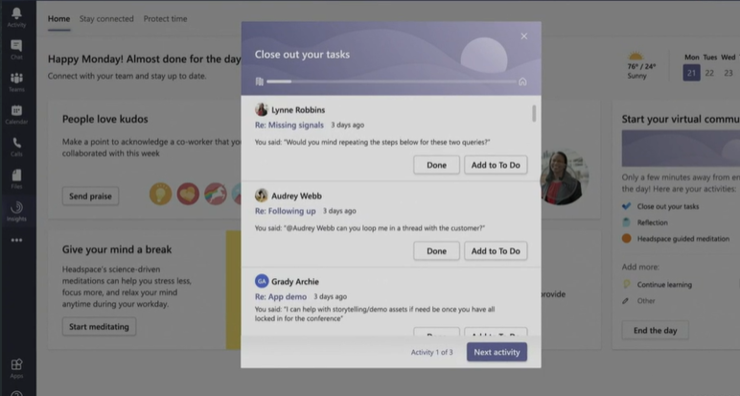Switch to Stay connected tab
740x396 pixels.
(106, 19)
